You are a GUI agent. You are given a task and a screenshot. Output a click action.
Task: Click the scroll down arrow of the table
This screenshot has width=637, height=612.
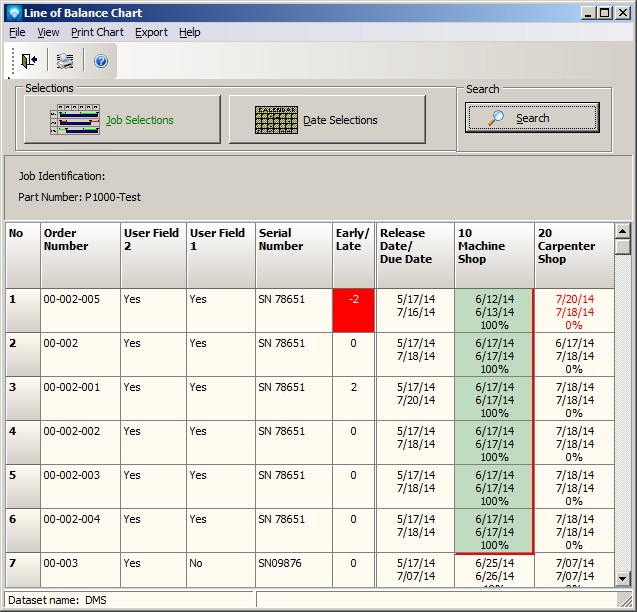coord(623,578)
